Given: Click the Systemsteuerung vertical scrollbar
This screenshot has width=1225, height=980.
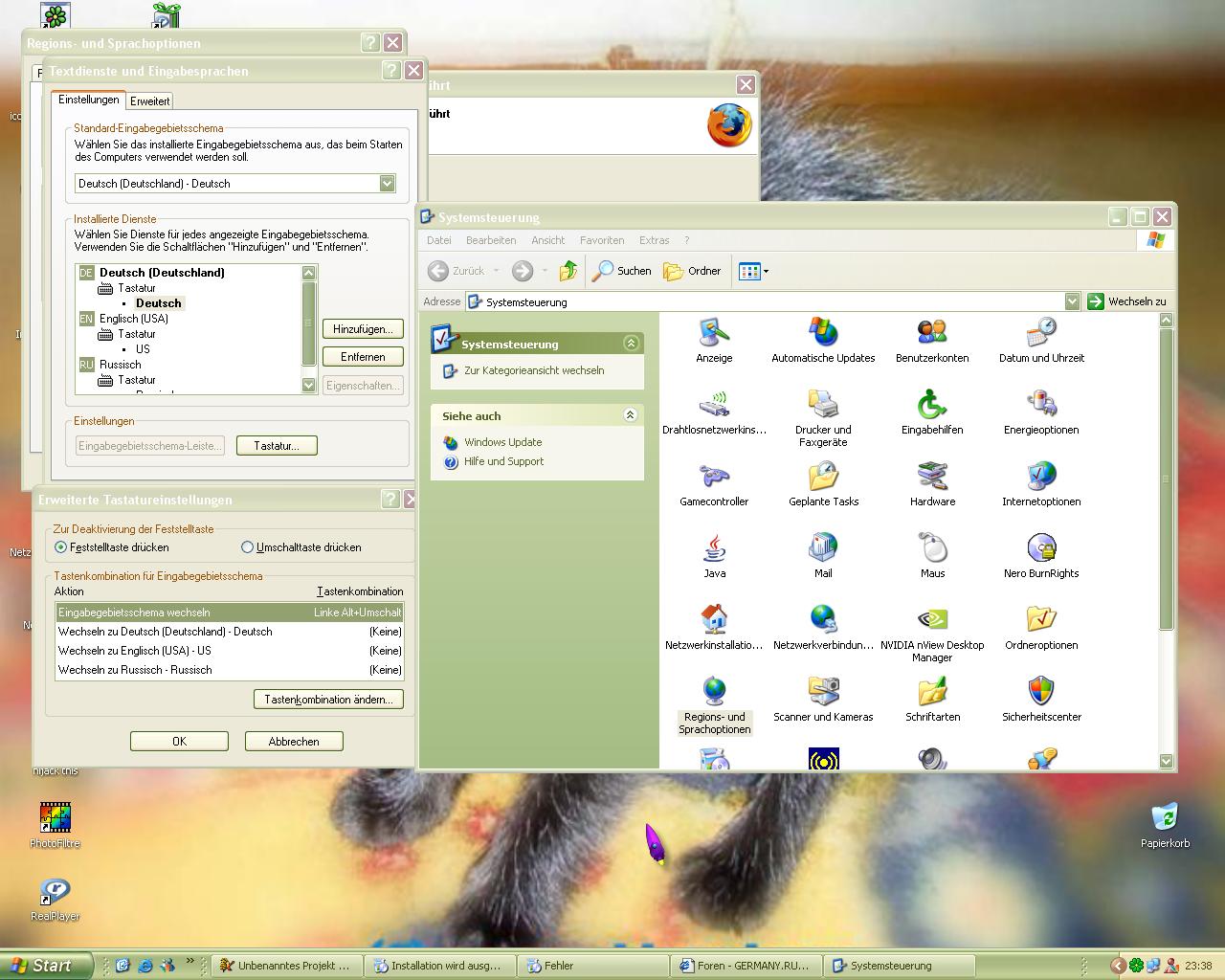Looking at the screenshot, I should click(x=1166, y=479).
